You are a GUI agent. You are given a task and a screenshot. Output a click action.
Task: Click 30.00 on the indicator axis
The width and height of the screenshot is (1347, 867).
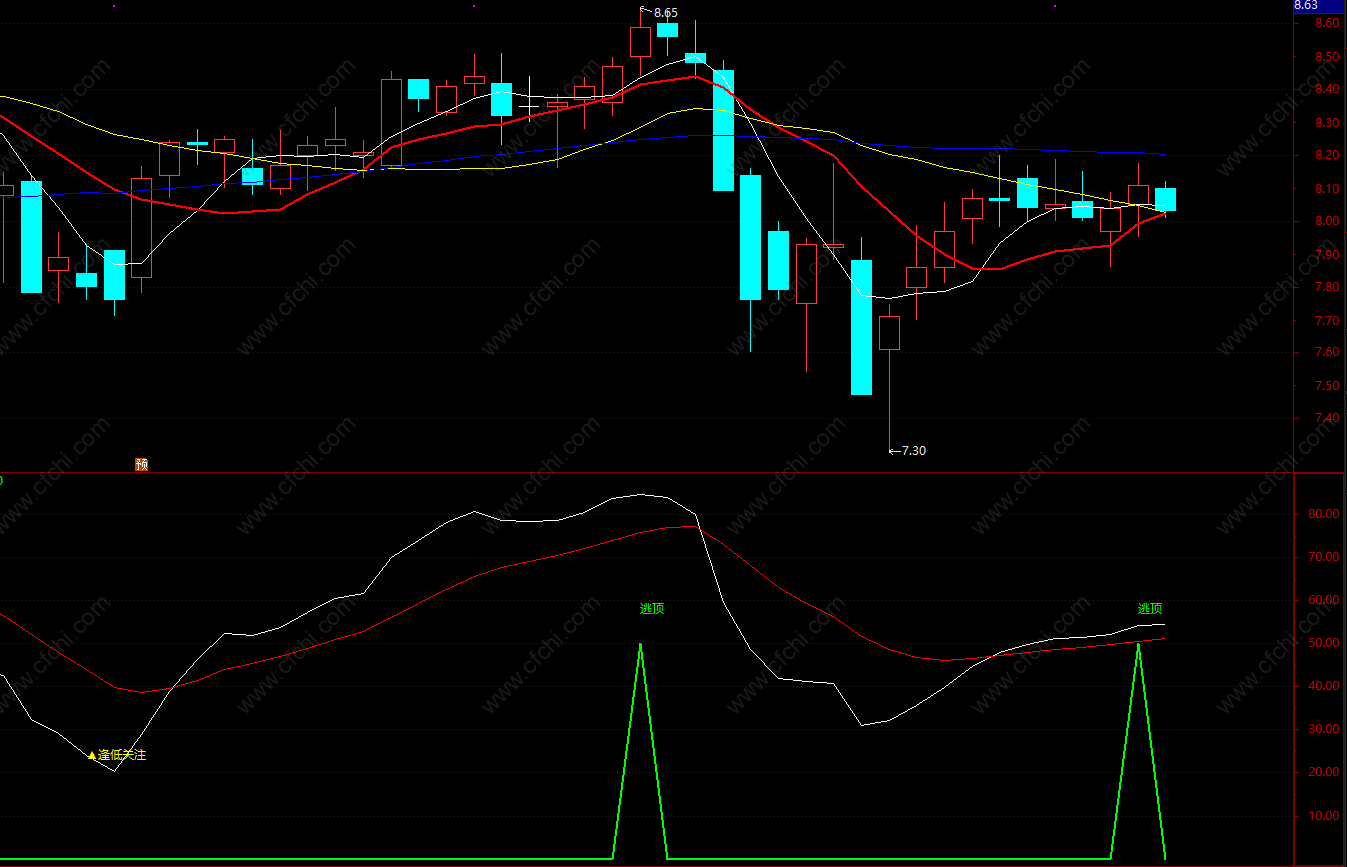click(x=1323, y=729)
